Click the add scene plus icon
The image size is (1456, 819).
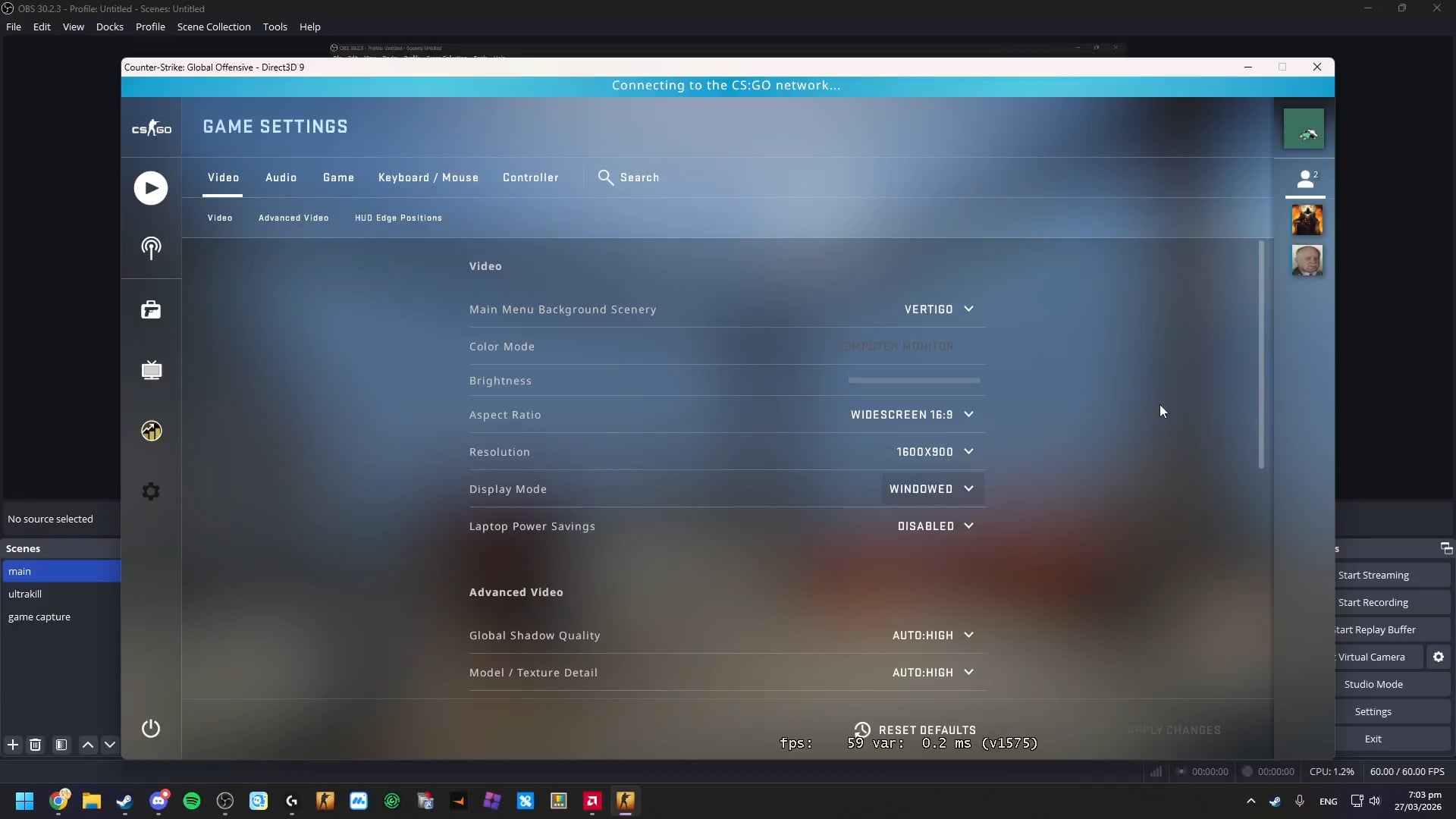click(x=13, y=745)
